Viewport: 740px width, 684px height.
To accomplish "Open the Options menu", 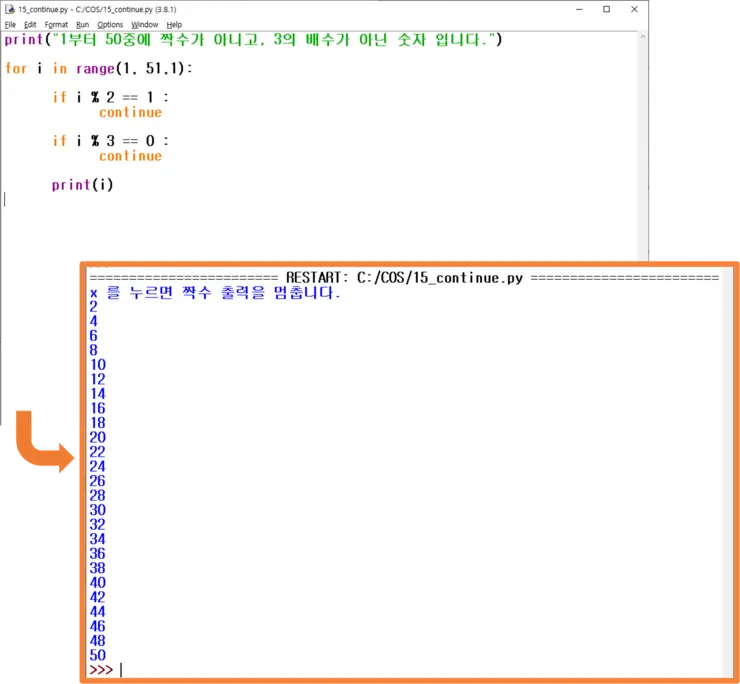I will tap(110, 25).
